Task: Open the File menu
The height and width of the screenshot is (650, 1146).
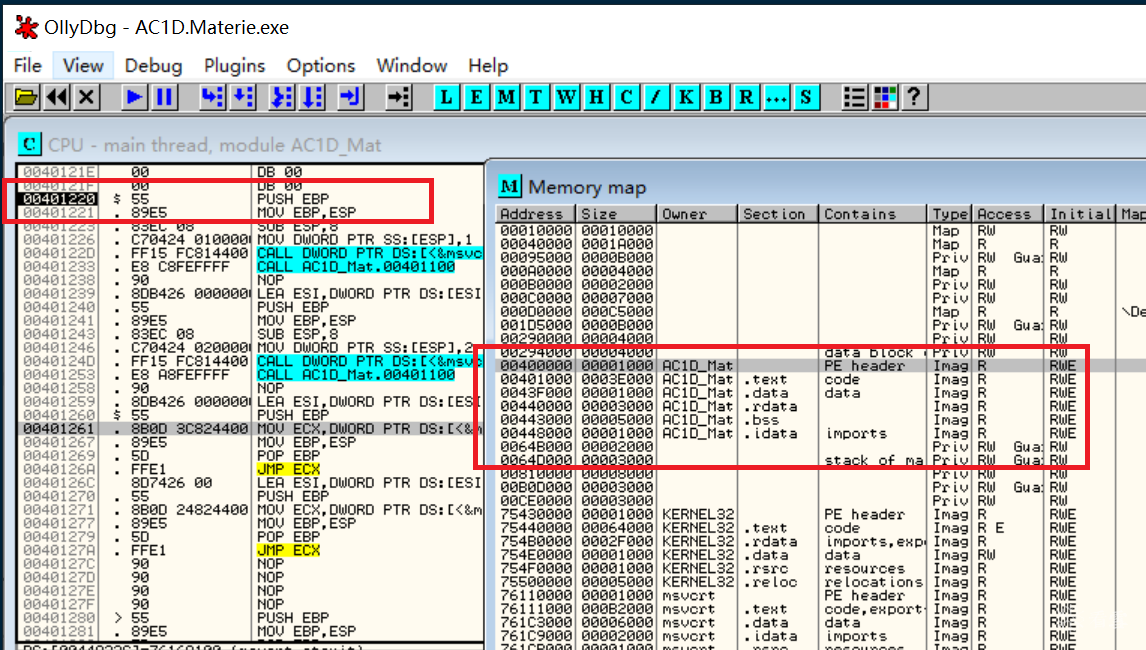Action: point(28,66)
